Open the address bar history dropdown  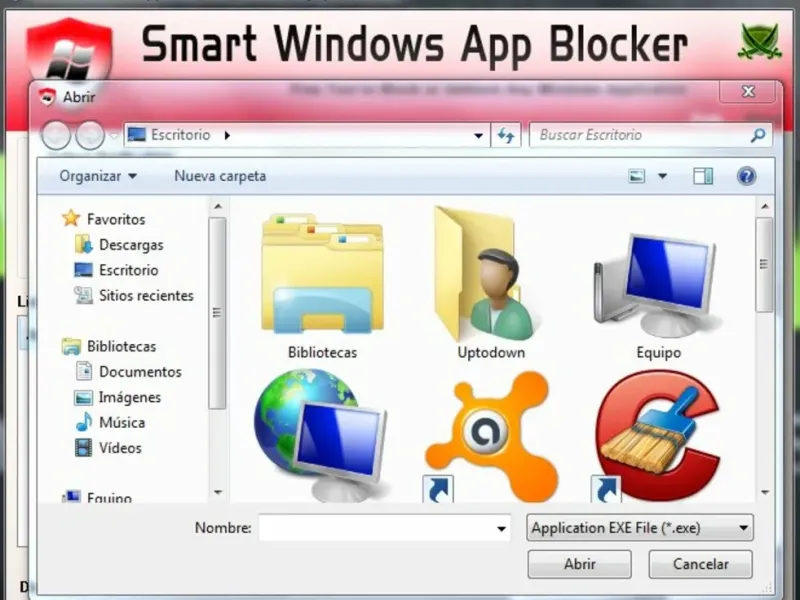coord(478,136)
